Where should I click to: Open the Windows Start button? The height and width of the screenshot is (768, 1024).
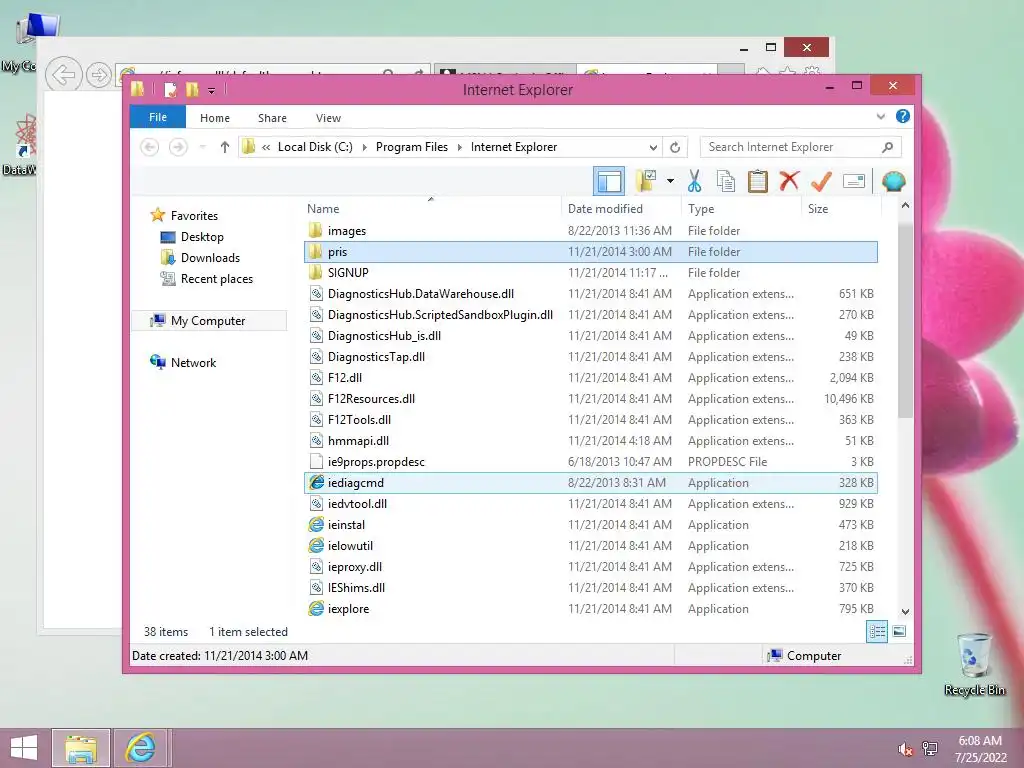point(24,748)
